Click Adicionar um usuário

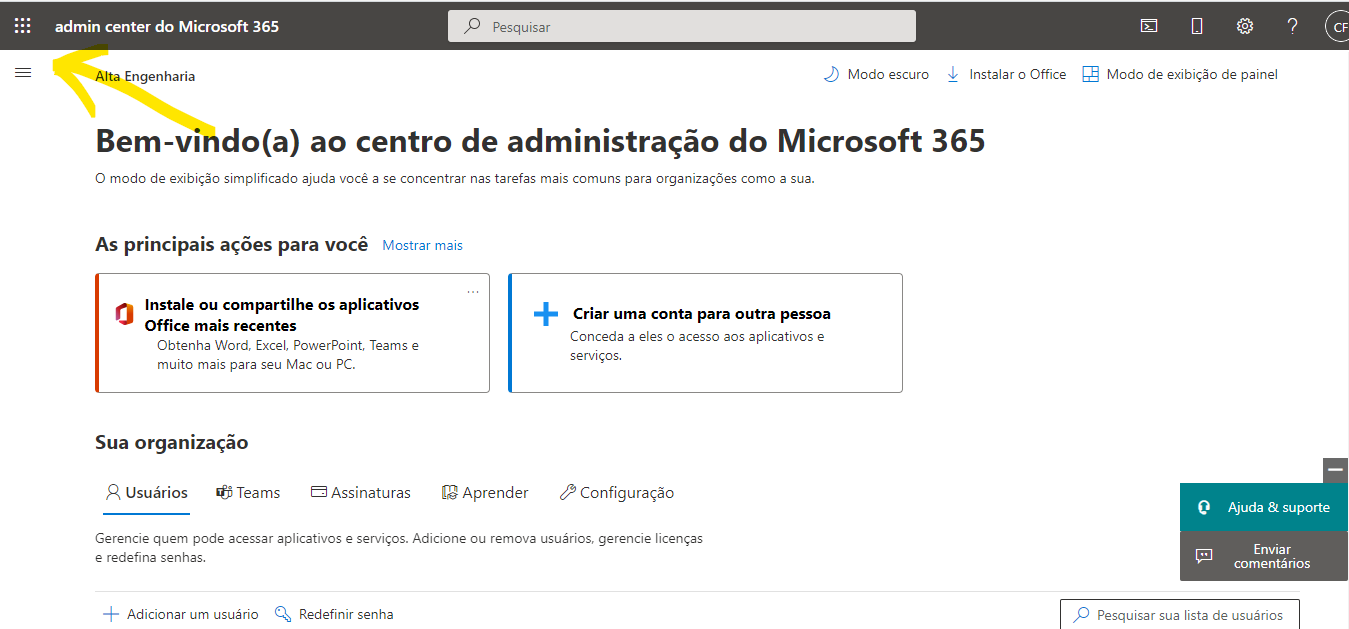(181, 614)
